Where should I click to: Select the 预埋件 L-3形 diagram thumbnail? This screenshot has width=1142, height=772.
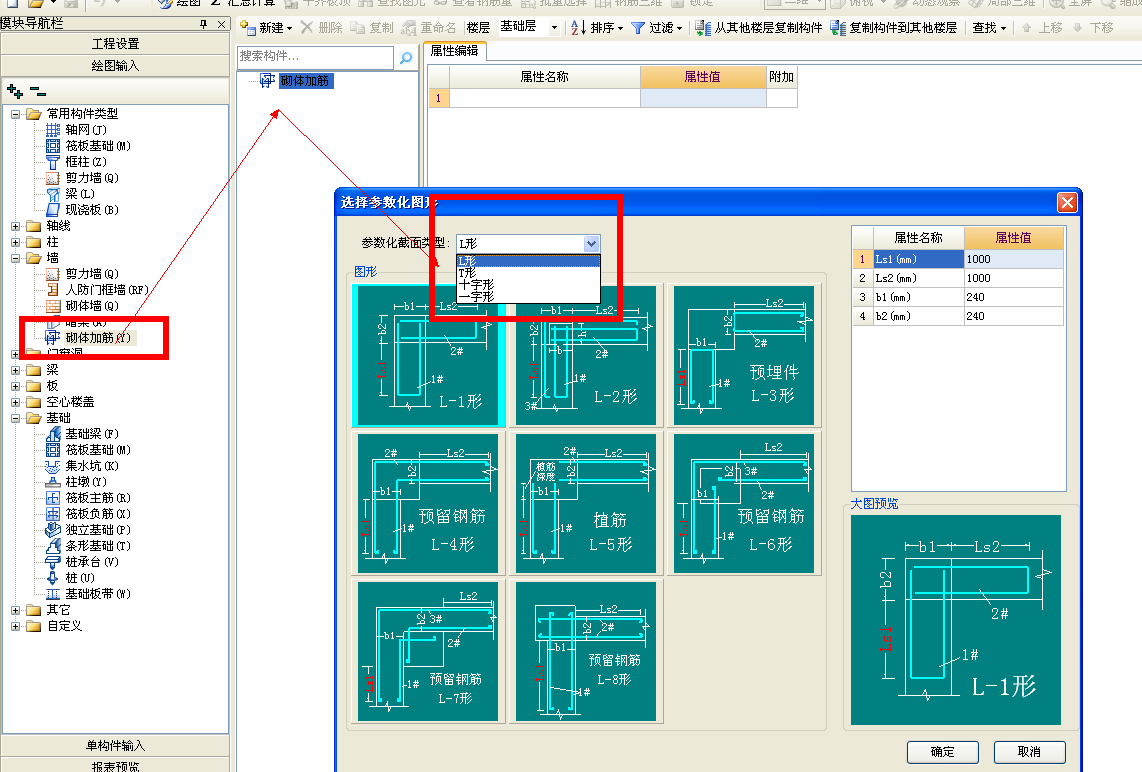coord(744,355)
